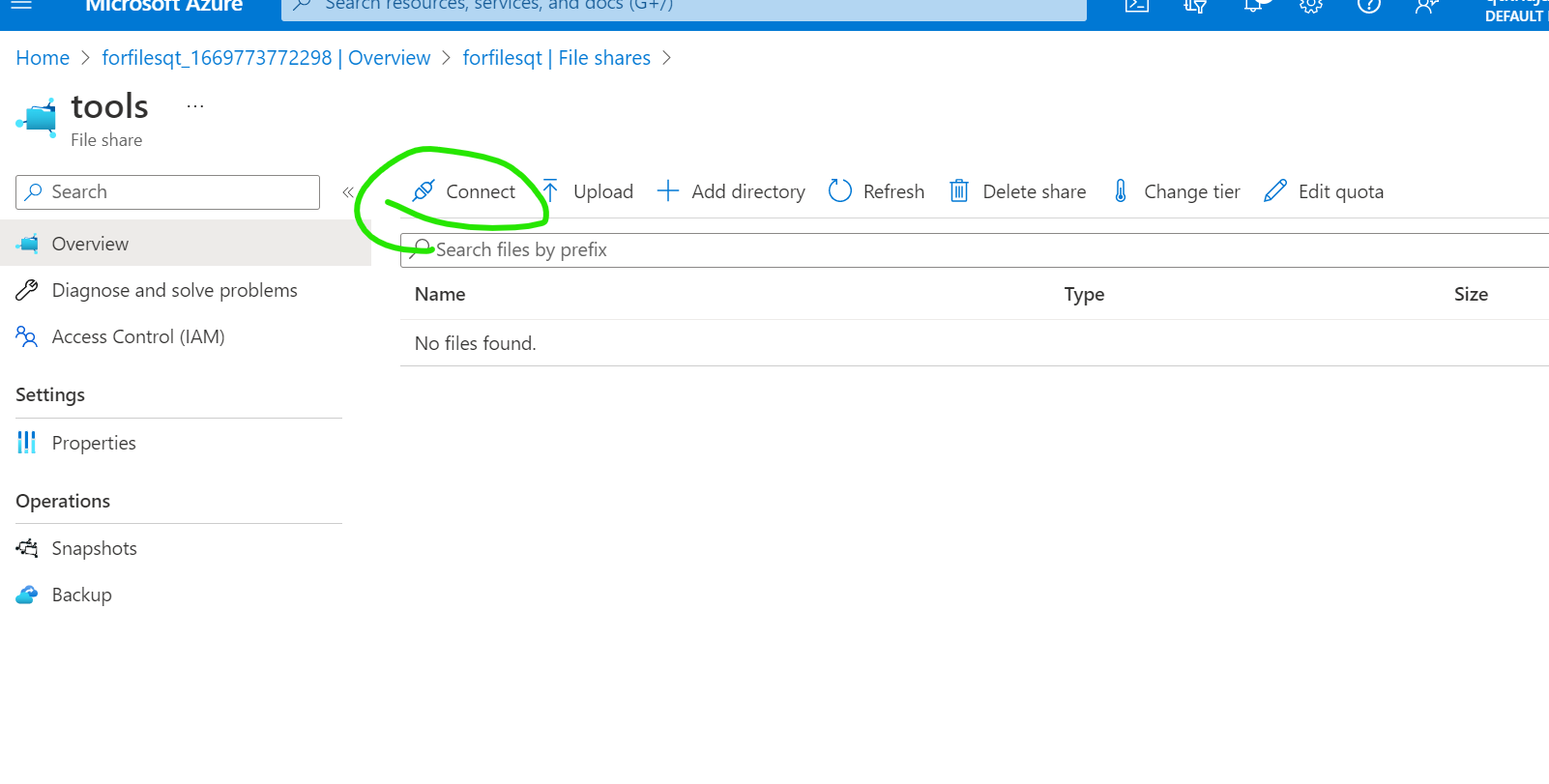Open portal settings gear

coord(1311,5)
